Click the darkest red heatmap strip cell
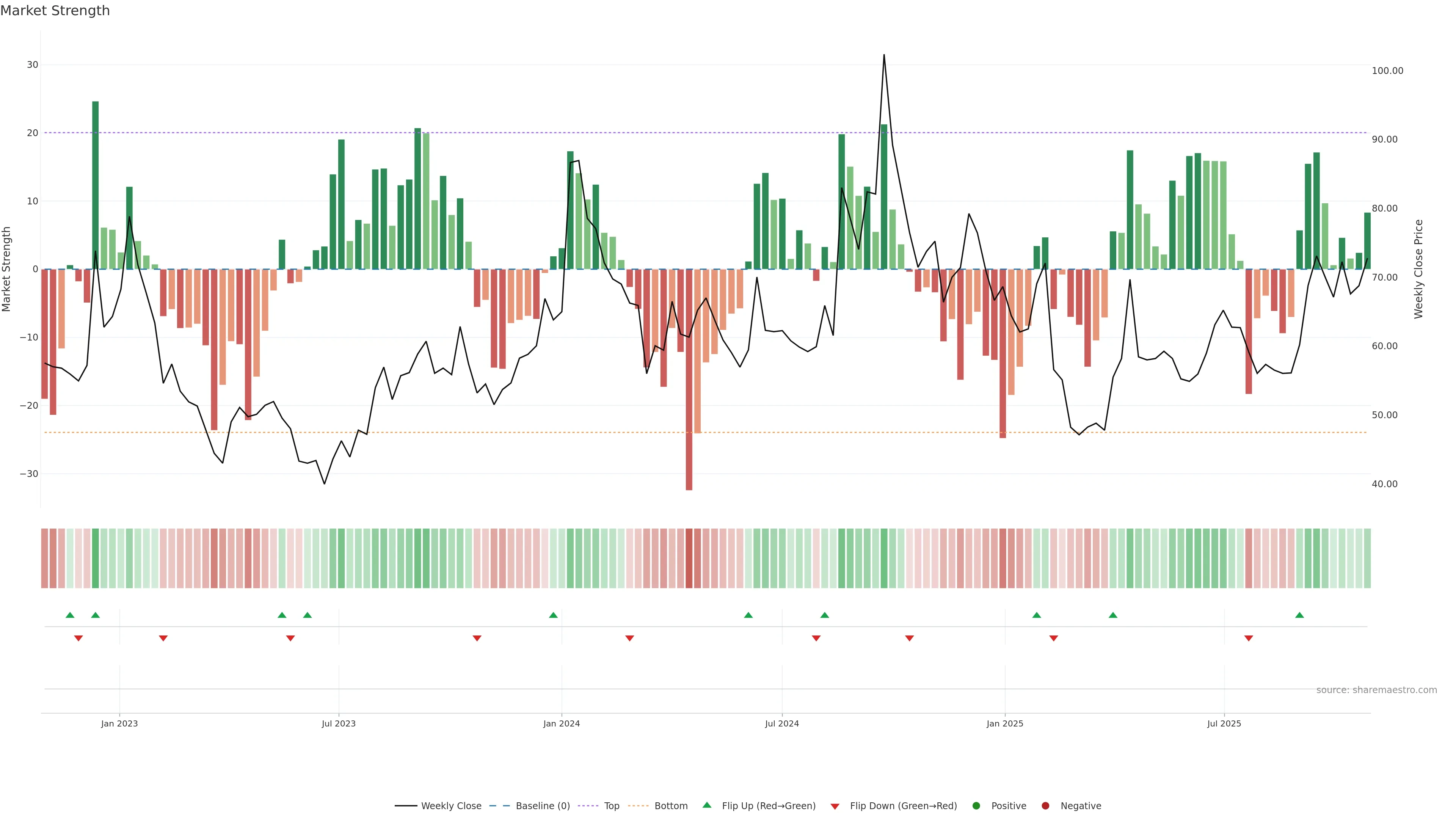Image resolution: width=1456 pixels, height=819 pixels. point(689,558)
